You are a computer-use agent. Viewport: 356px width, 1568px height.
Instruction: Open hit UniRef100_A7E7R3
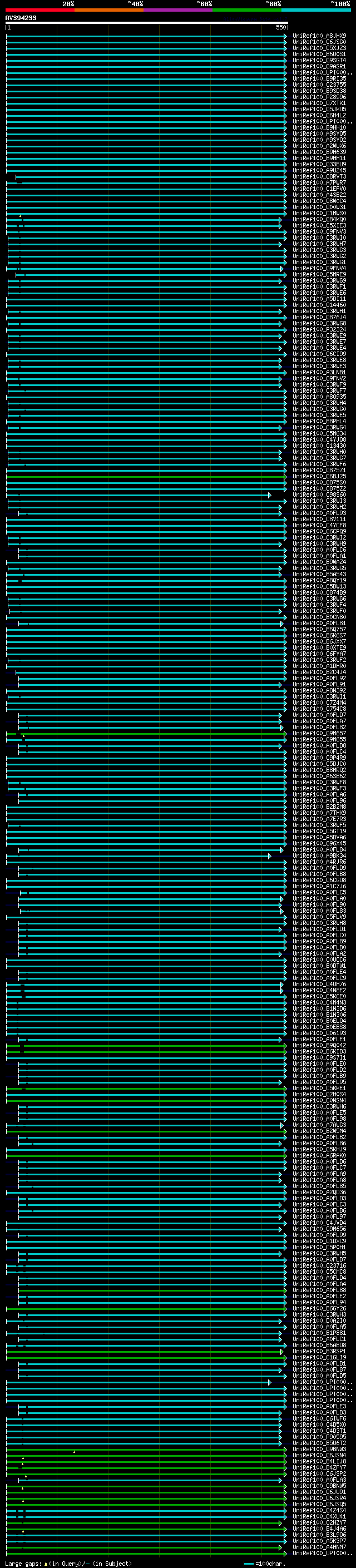click(319, 819)
